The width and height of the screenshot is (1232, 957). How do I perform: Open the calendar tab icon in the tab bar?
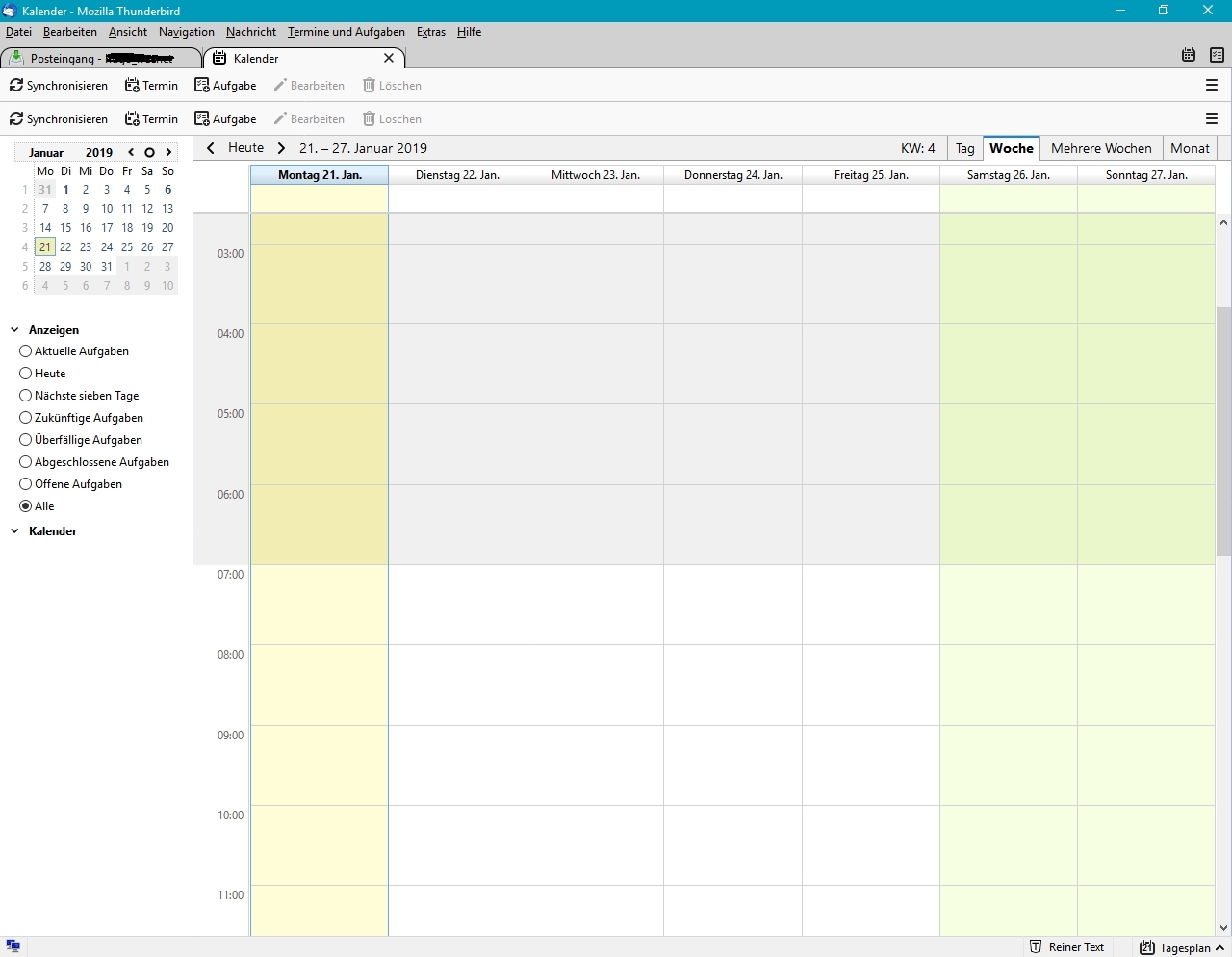pyautogui.click(x=1189, y=55)
